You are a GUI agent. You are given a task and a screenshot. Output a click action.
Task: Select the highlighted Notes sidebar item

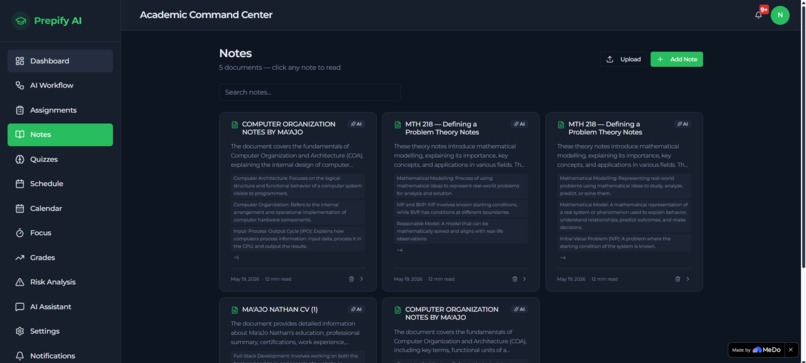click(x=60, y=135)
